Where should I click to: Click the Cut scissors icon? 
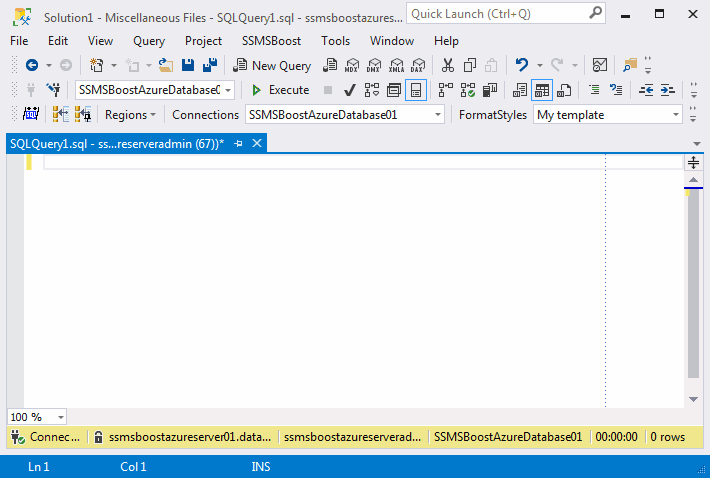pyautogui.click(x=448, y=65)
